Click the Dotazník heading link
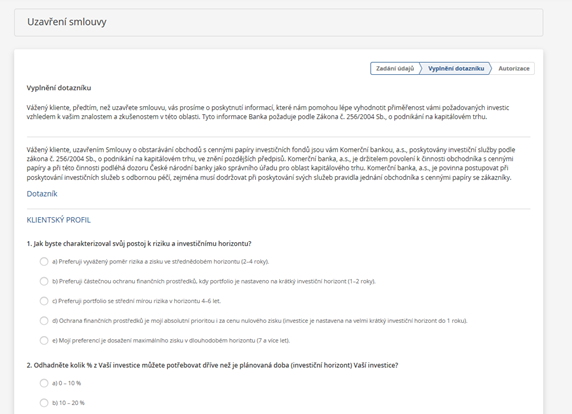The image size is (572, 414). click(42, 194)
